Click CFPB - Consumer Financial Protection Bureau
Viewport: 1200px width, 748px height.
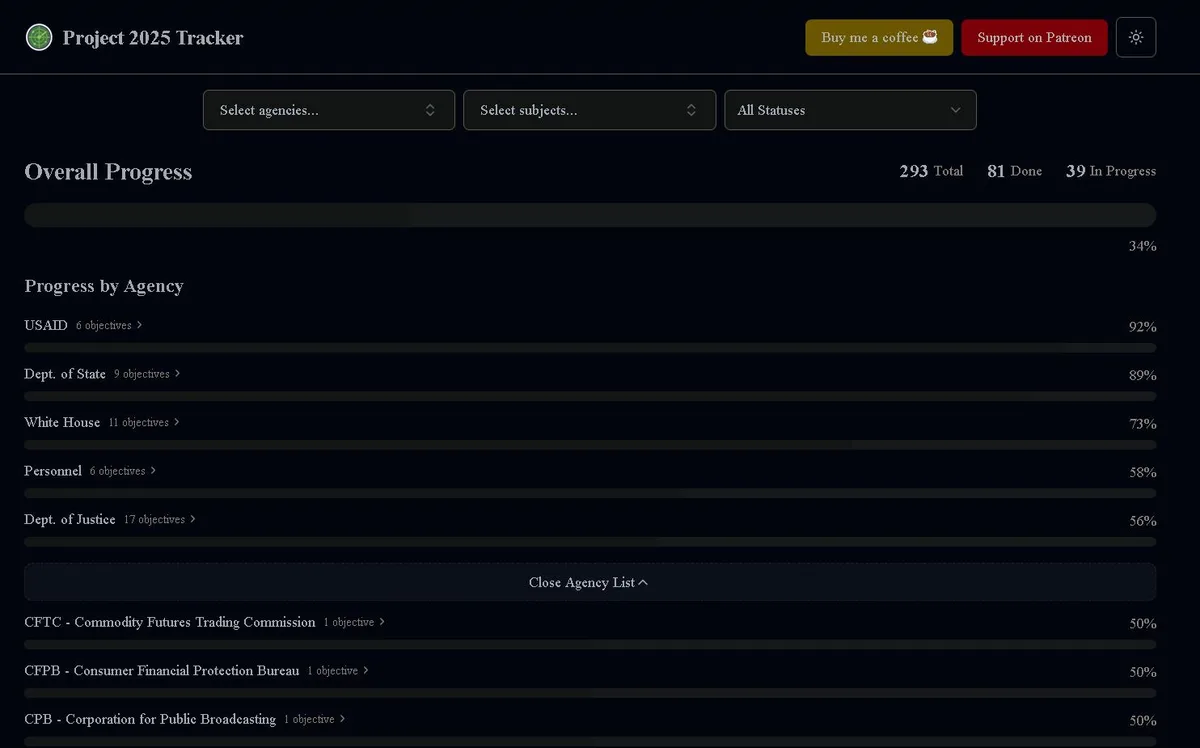(x=162, y=671)
